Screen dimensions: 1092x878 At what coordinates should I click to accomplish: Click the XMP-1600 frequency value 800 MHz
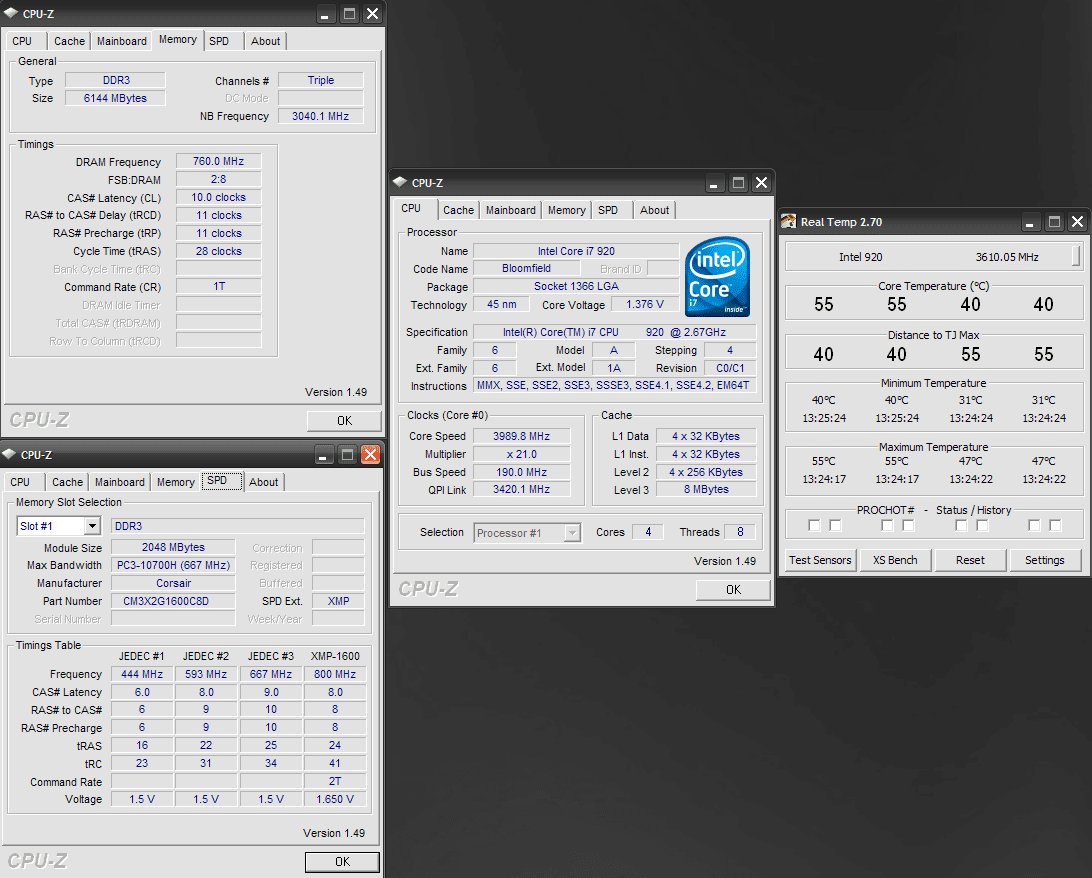pyautogui.click(x=335, y=674)
